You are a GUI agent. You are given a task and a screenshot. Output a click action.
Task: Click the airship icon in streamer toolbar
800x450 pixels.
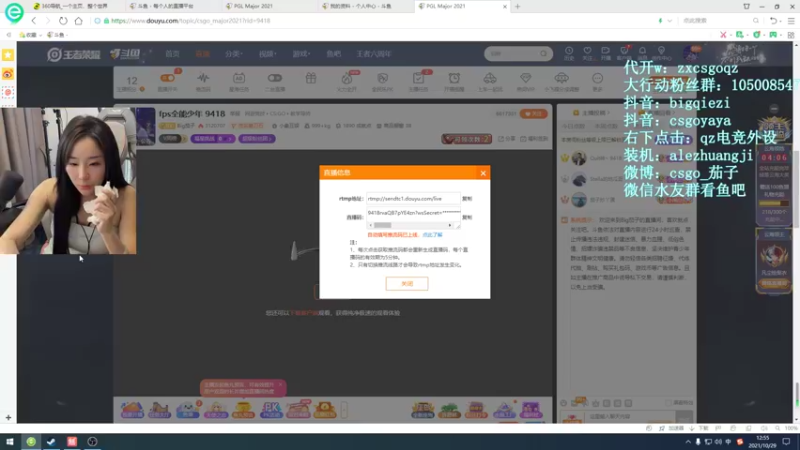[x=561, y=78]
